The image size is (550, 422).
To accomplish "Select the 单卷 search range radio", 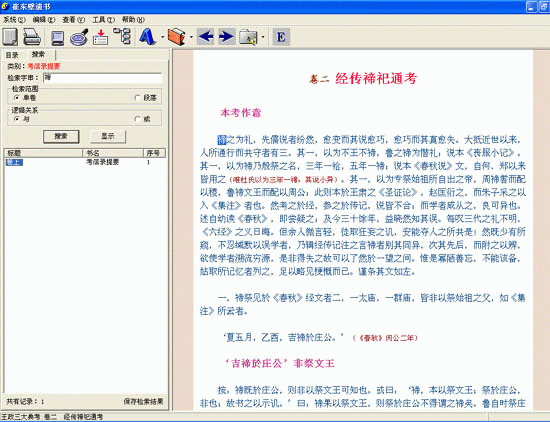I will pyautogui.click(x=16, y=98).
